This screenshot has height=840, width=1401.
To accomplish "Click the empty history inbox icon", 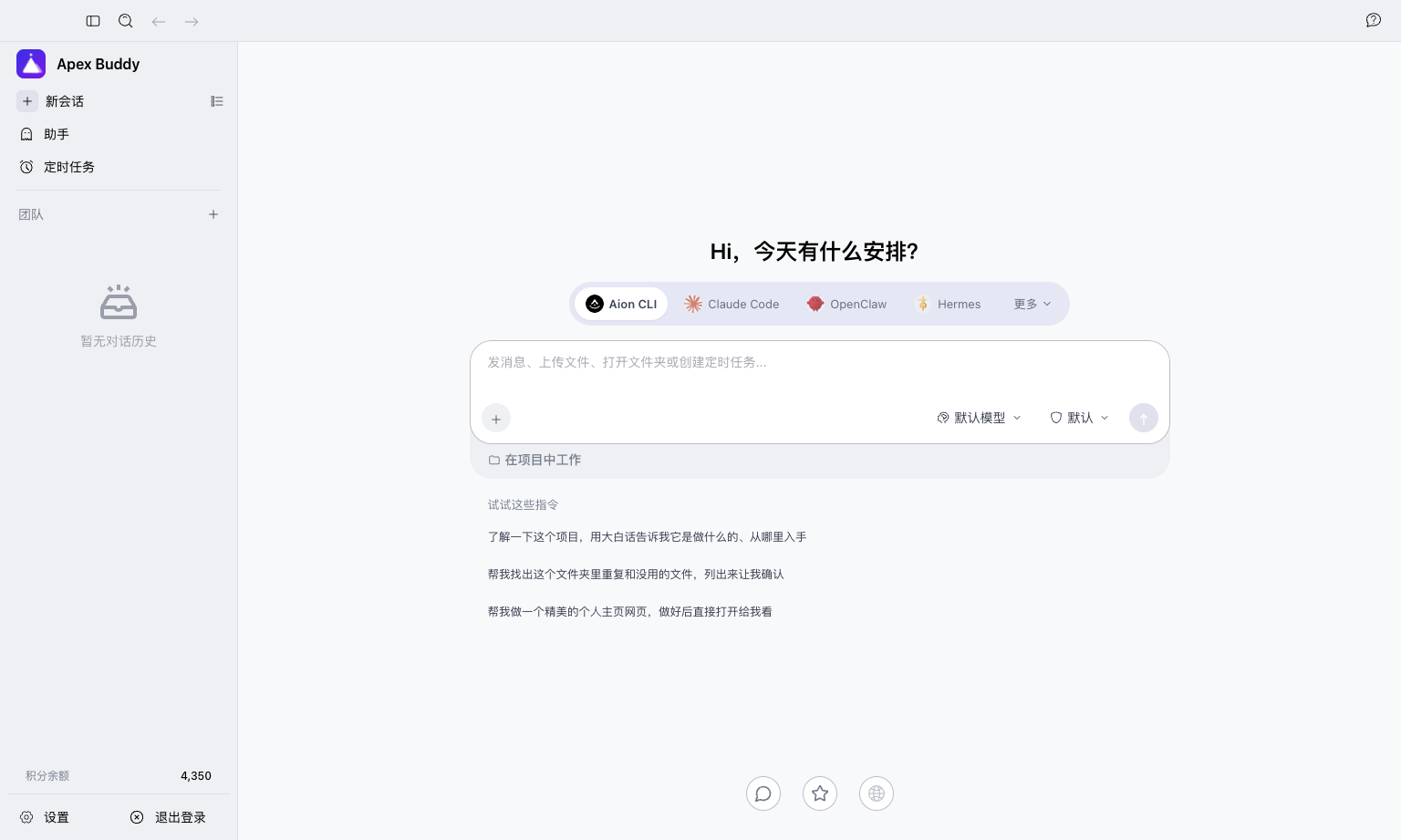I will click(x=119, y=302).
